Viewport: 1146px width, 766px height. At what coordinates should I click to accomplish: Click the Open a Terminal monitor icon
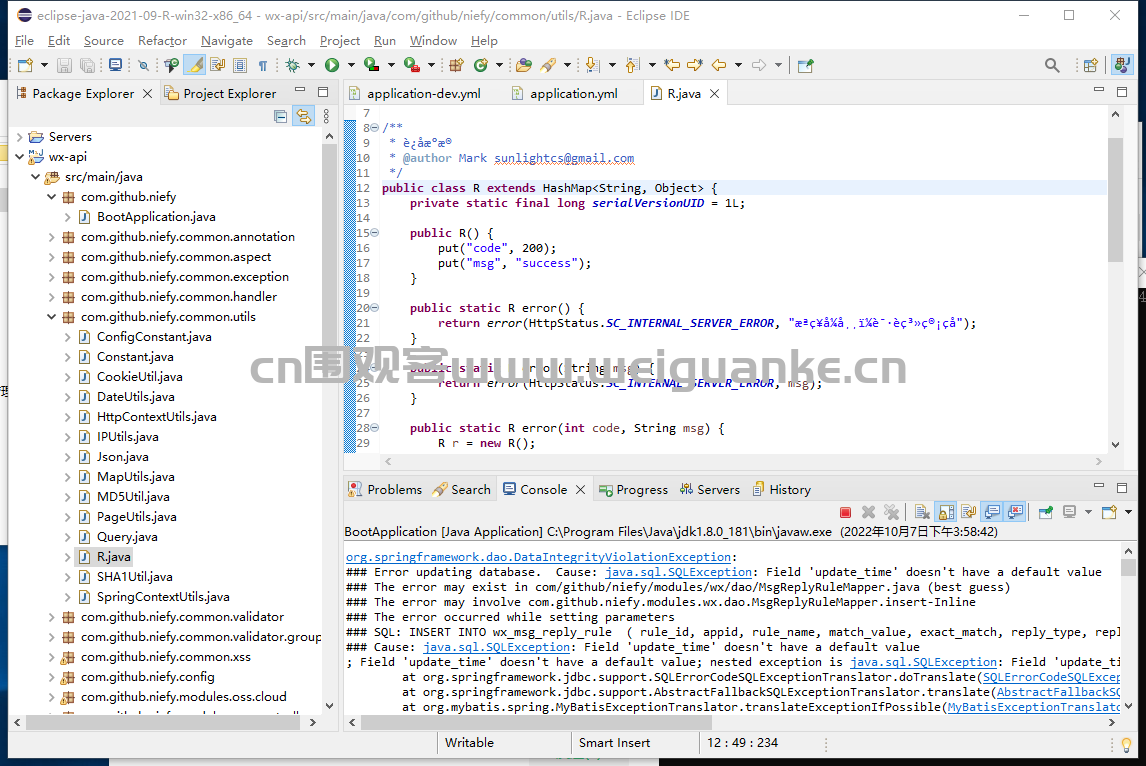click(x=115, y=66)
